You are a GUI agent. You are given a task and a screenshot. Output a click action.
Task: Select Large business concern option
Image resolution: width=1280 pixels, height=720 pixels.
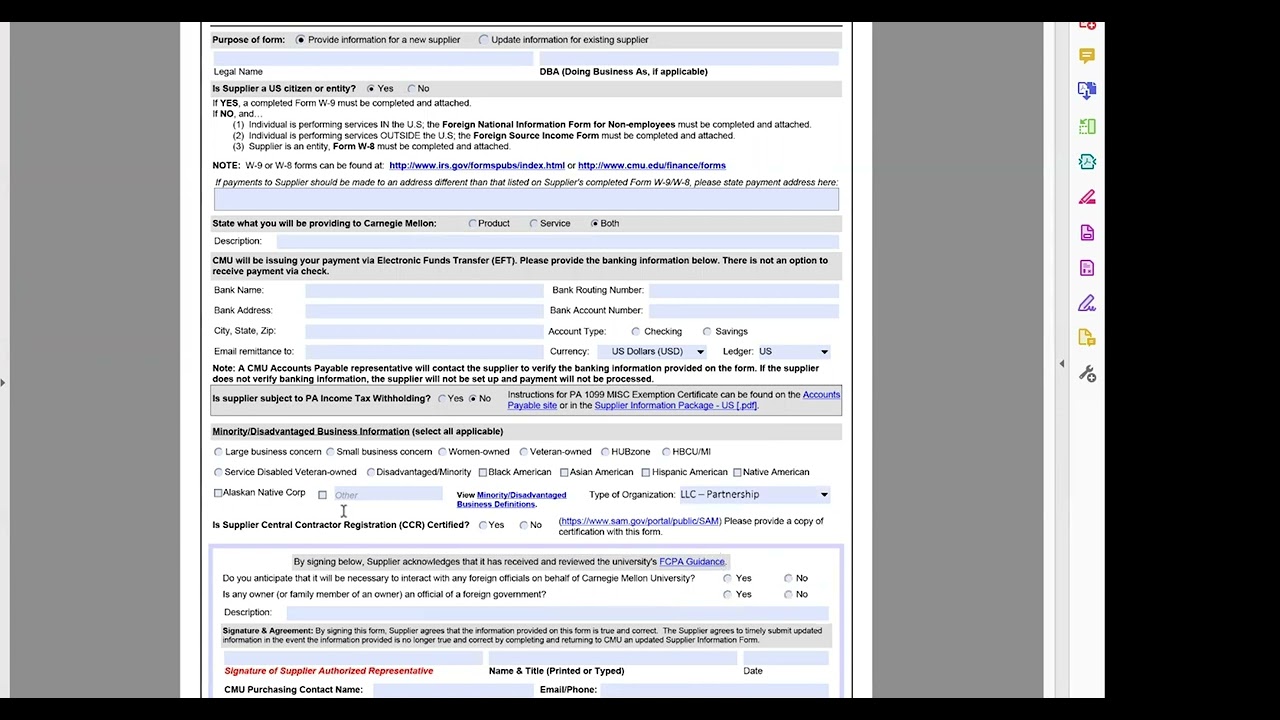[218, 452]
